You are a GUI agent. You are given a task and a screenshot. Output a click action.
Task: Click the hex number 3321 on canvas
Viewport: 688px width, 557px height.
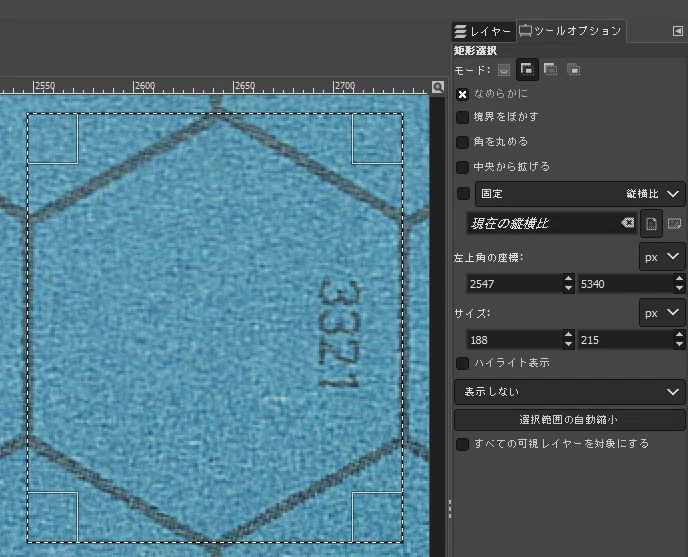[x=339, y=335]
